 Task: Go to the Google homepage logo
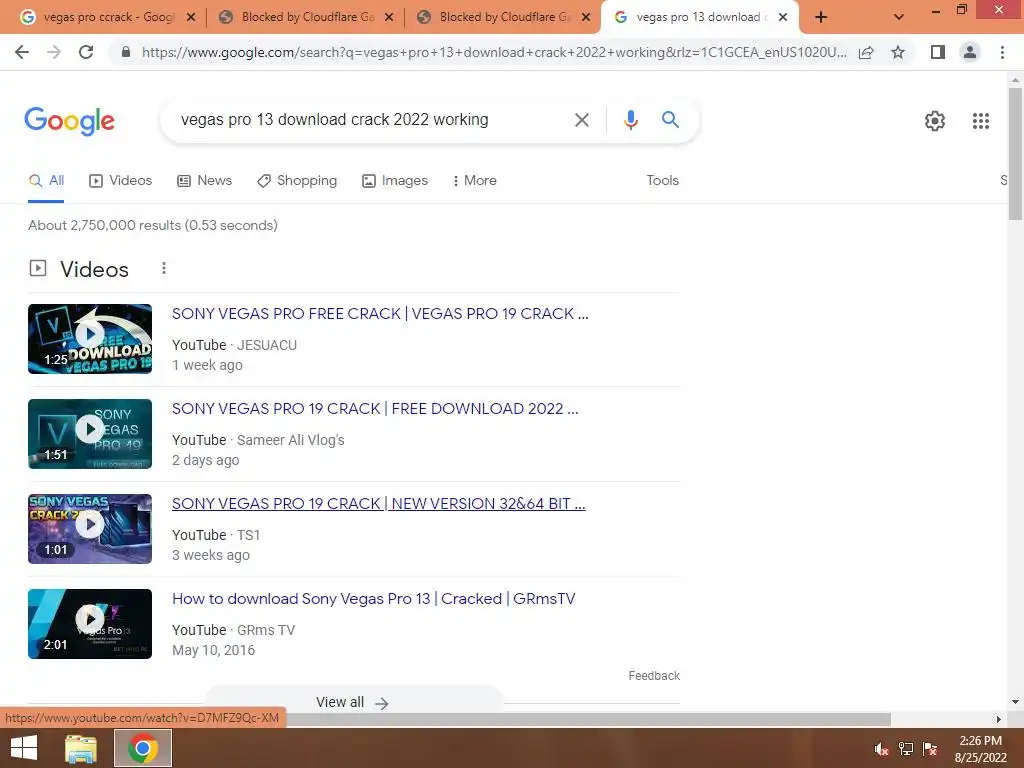click(69, 121)
